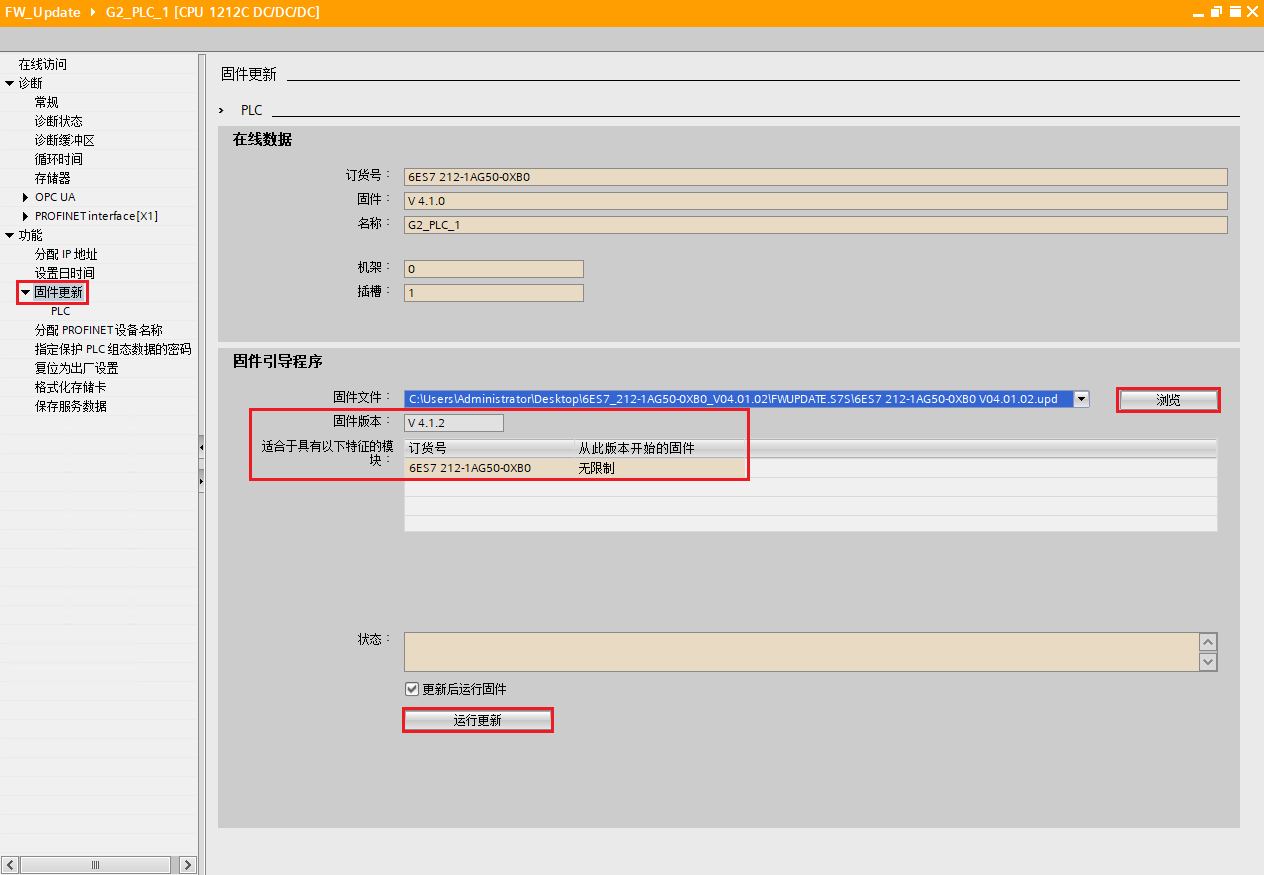Click the firmware file path field
The width and height of the screenshot is (1264, 875).
pyautogui.click(x=738, y=399)
